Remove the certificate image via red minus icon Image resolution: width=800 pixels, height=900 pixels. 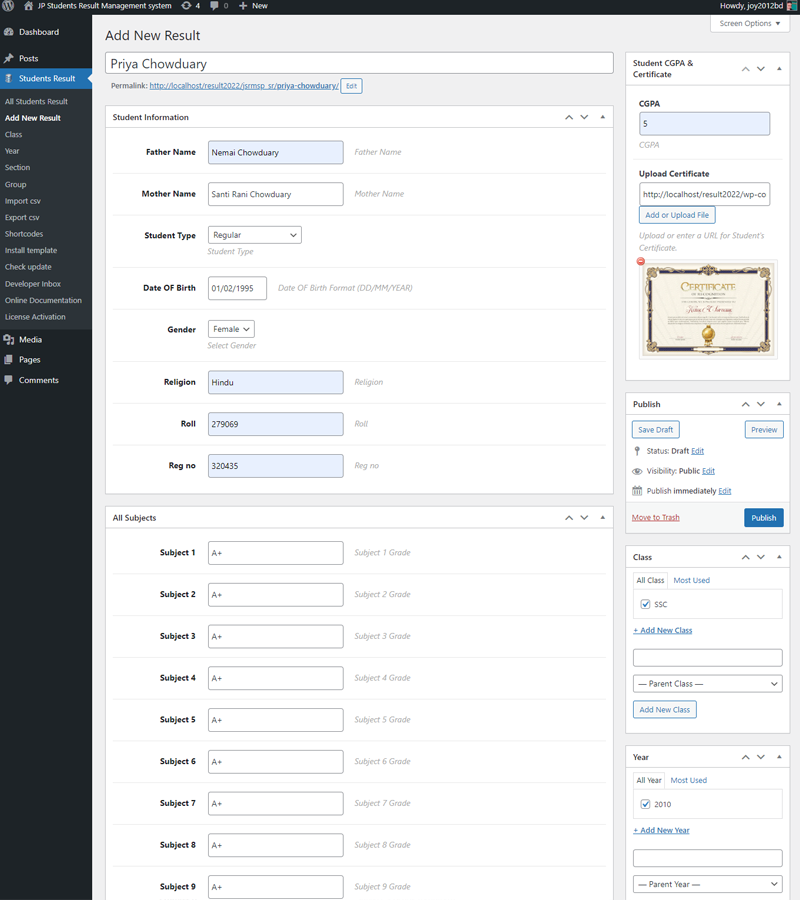(640, 261)
